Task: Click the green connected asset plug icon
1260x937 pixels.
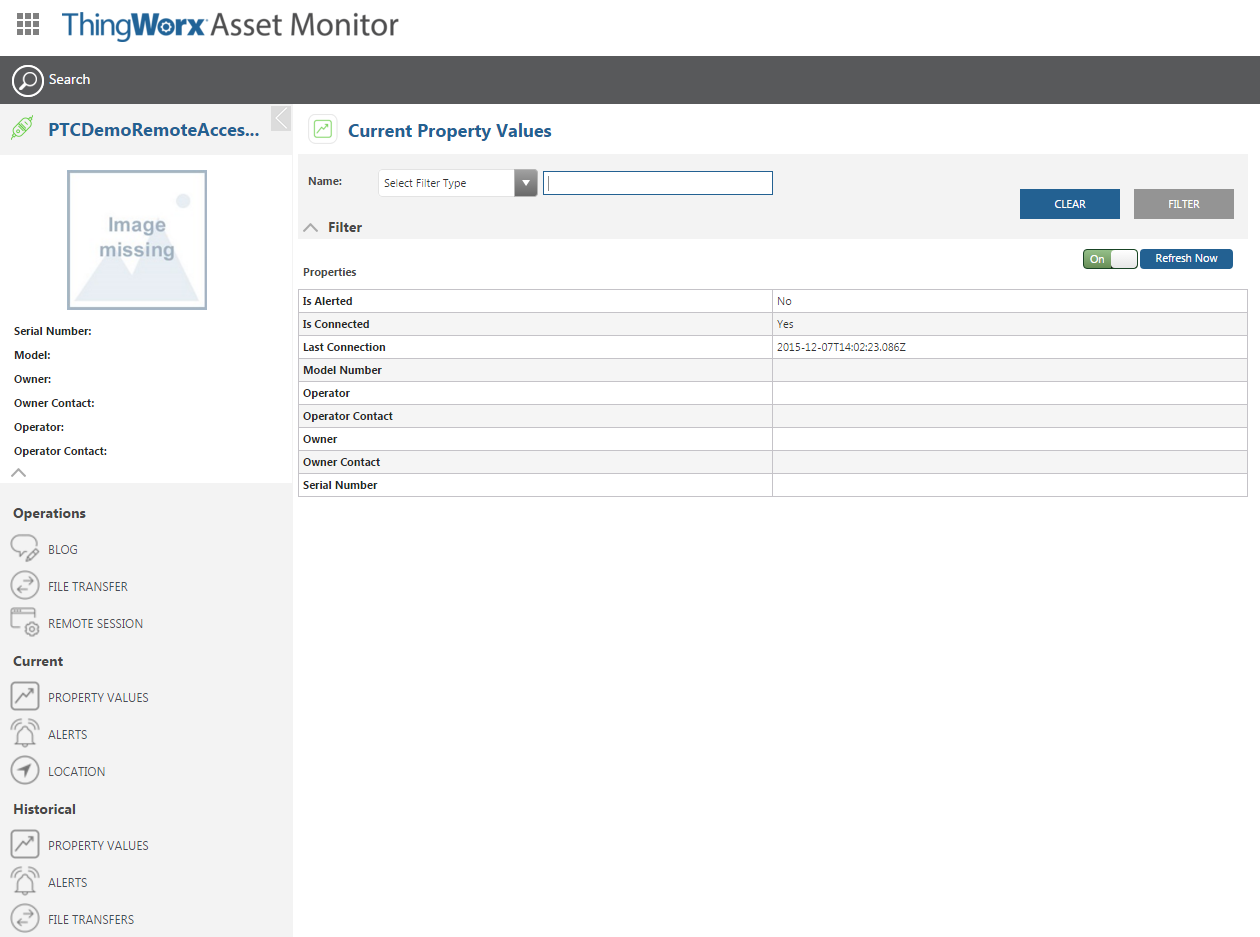Action: click(x=22, y=128)
